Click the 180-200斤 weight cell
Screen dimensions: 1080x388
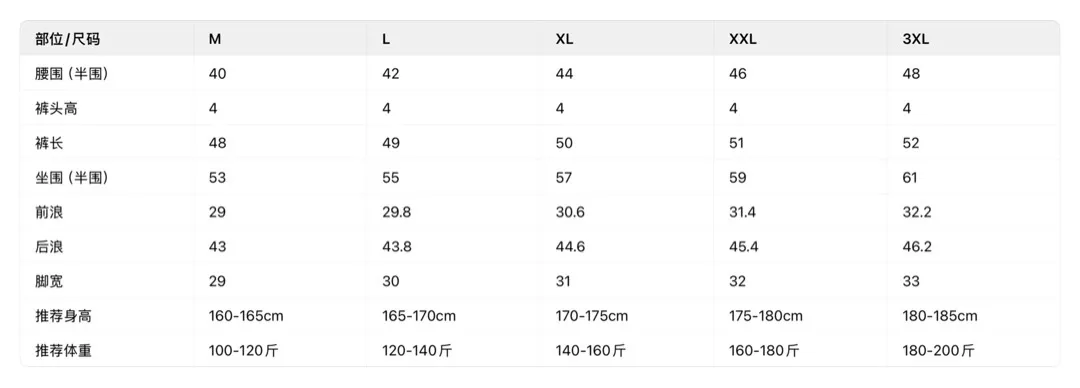tap(939, 351)
